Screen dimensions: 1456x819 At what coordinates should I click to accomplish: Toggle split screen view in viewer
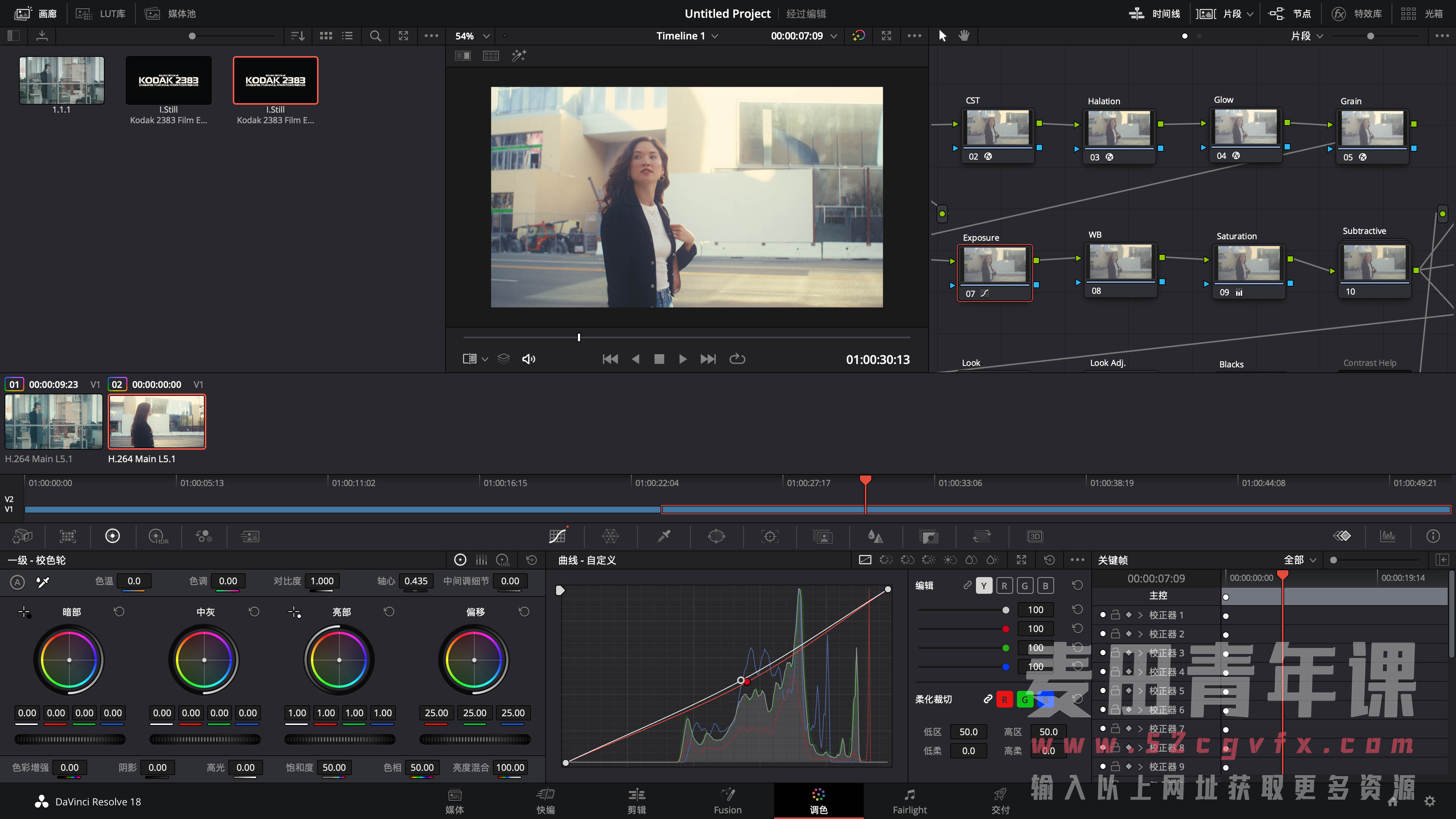point(491,55)
